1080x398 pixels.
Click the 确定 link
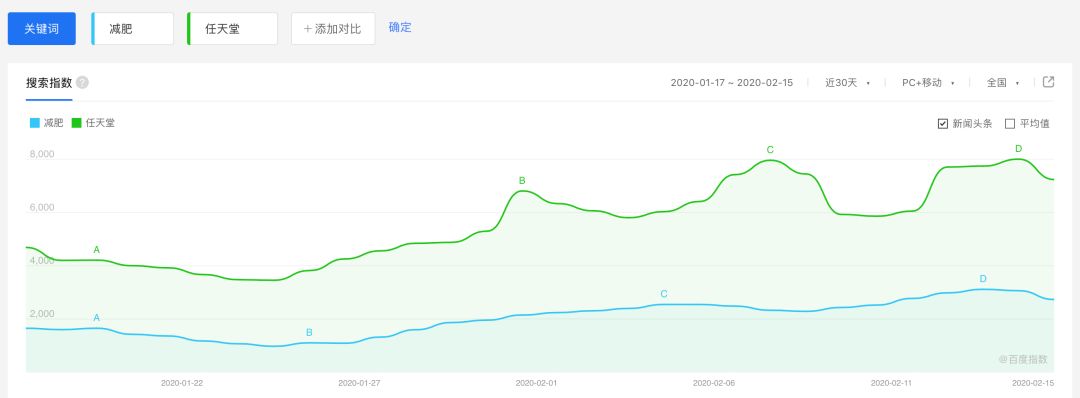tap(400, 28)
